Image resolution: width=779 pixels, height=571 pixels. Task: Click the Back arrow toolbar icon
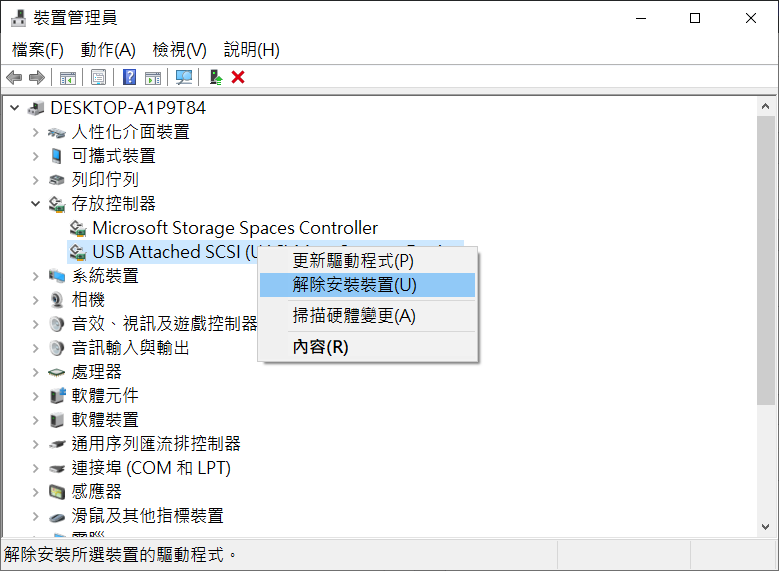14,77
